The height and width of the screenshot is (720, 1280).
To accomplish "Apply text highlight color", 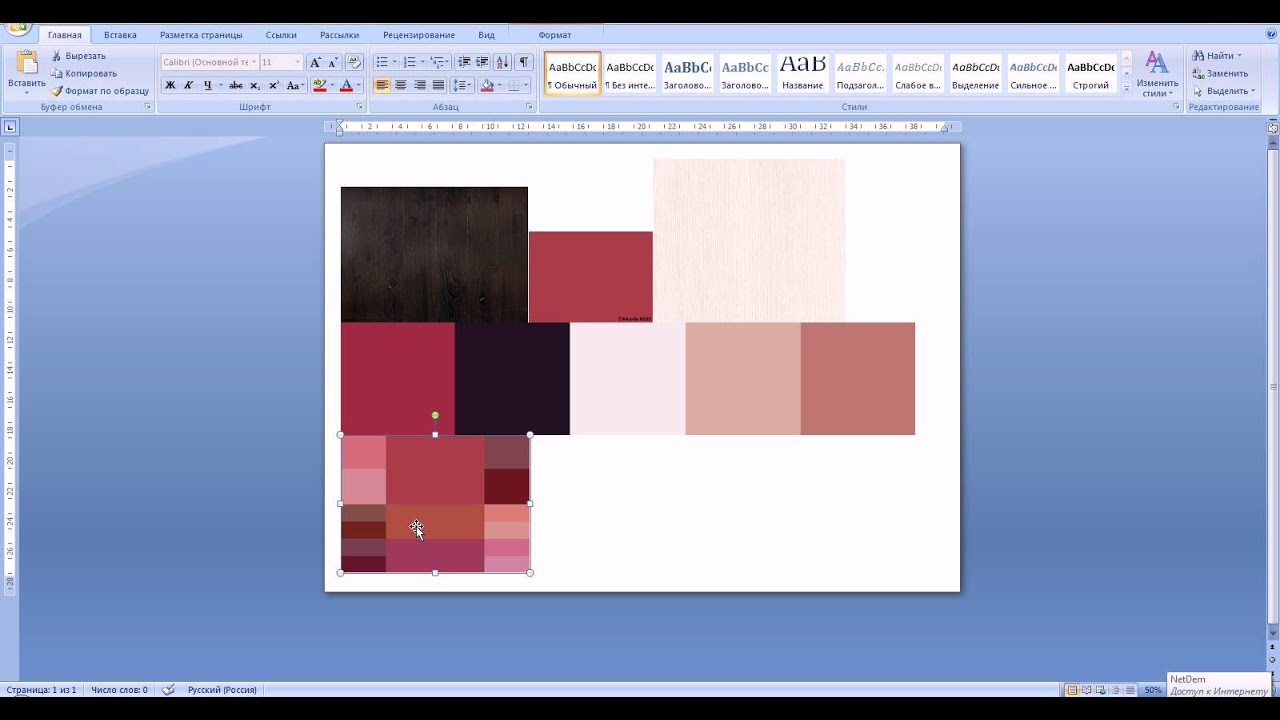I will 319,86.
